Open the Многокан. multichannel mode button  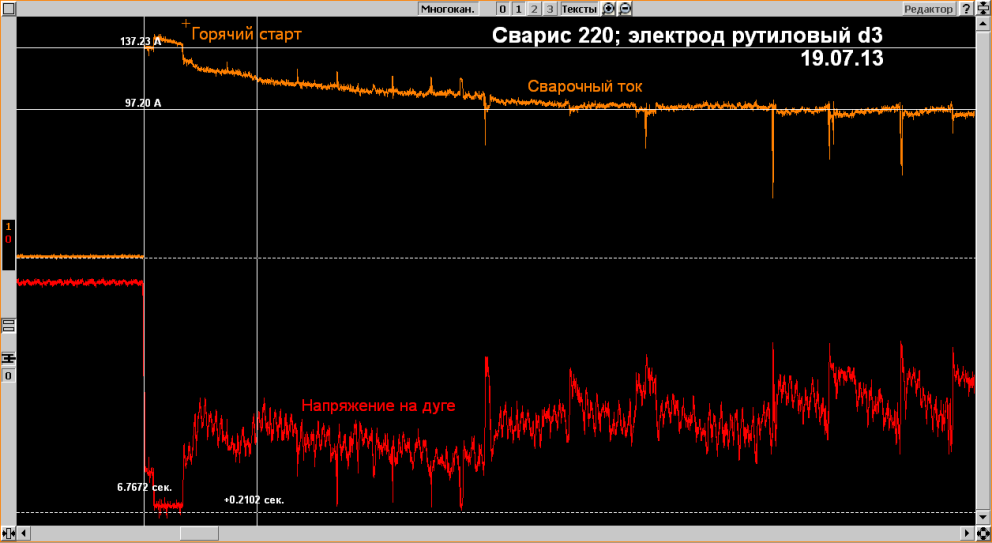(449, 9)
